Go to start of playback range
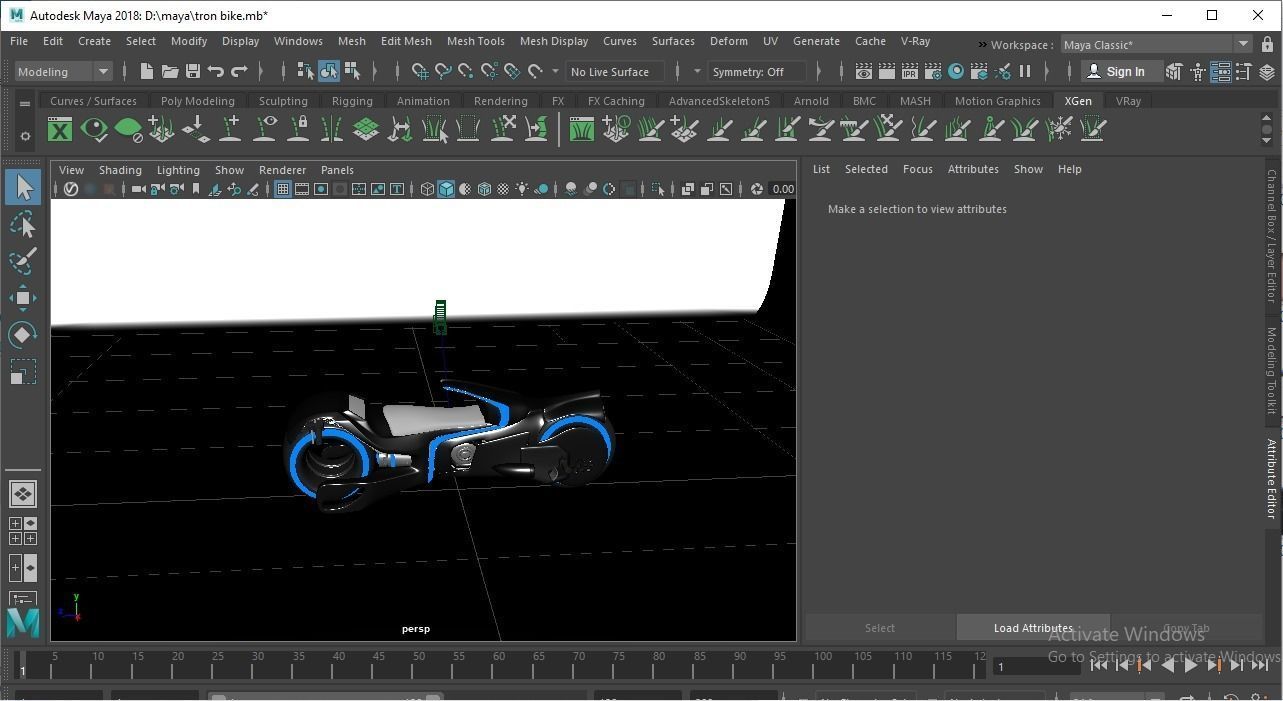The height and width of the screenshot is (701, 1283). 1099,665
